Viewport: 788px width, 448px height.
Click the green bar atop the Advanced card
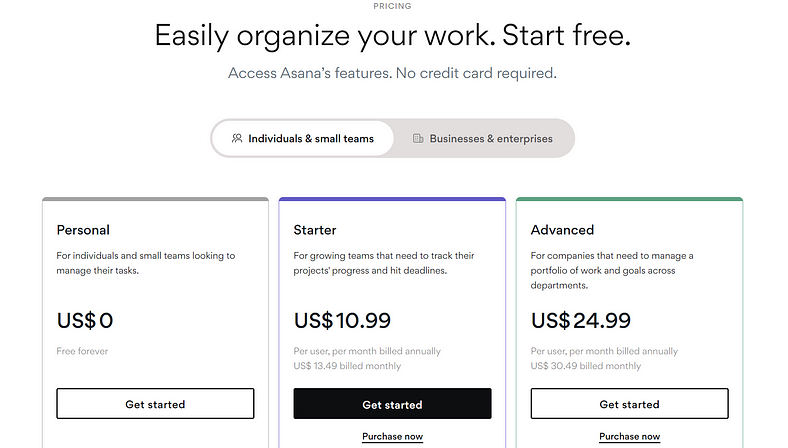(629, 199)
